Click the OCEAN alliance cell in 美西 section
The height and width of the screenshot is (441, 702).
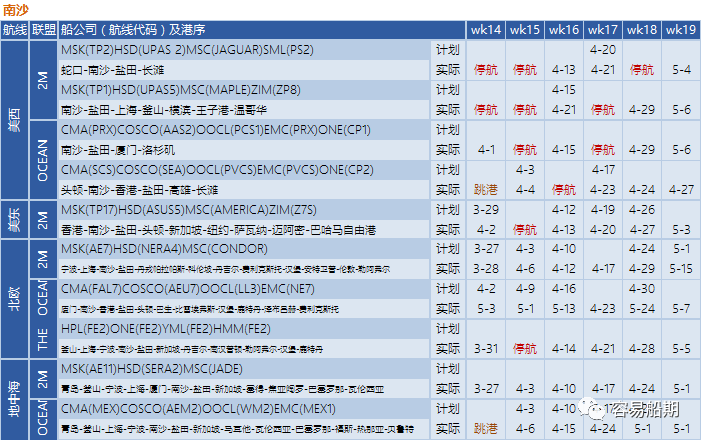tap(43, 160)
